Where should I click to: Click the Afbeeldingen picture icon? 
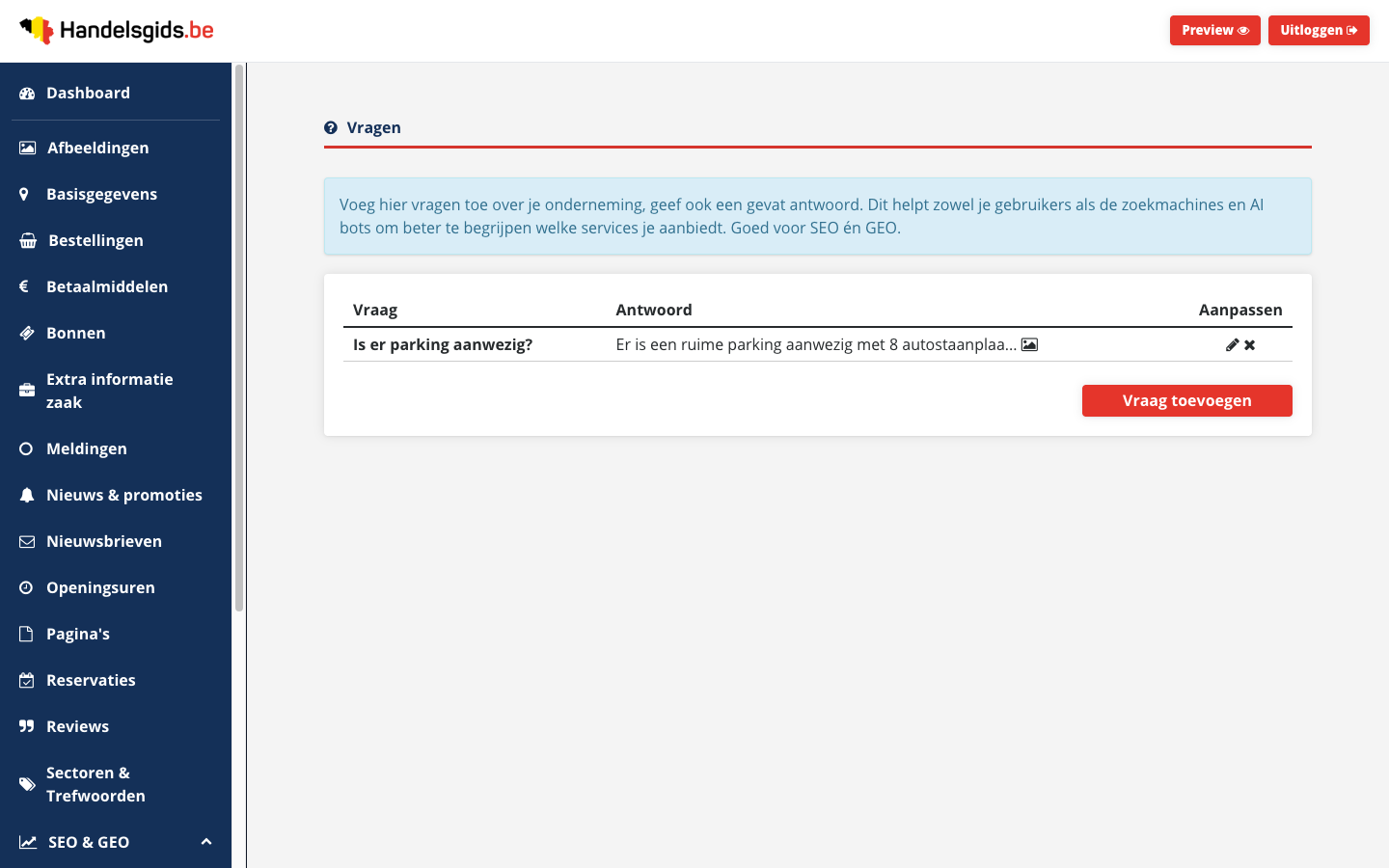click(x=27, y=148)
